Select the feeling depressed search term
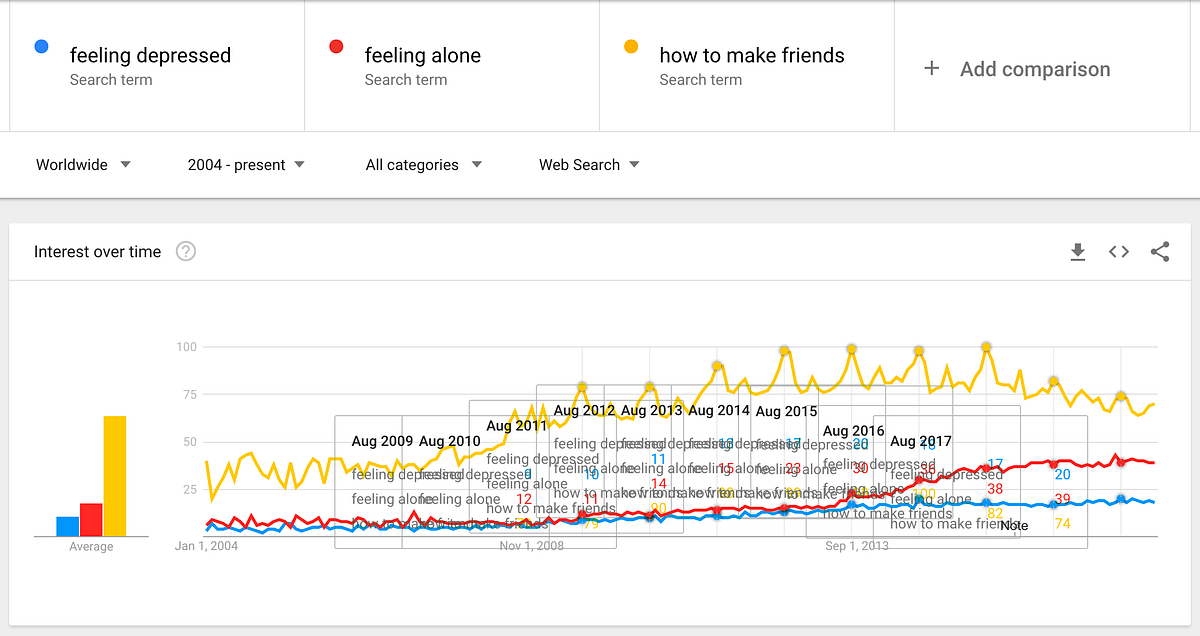 pyautogui.click(x=150, y=56)
